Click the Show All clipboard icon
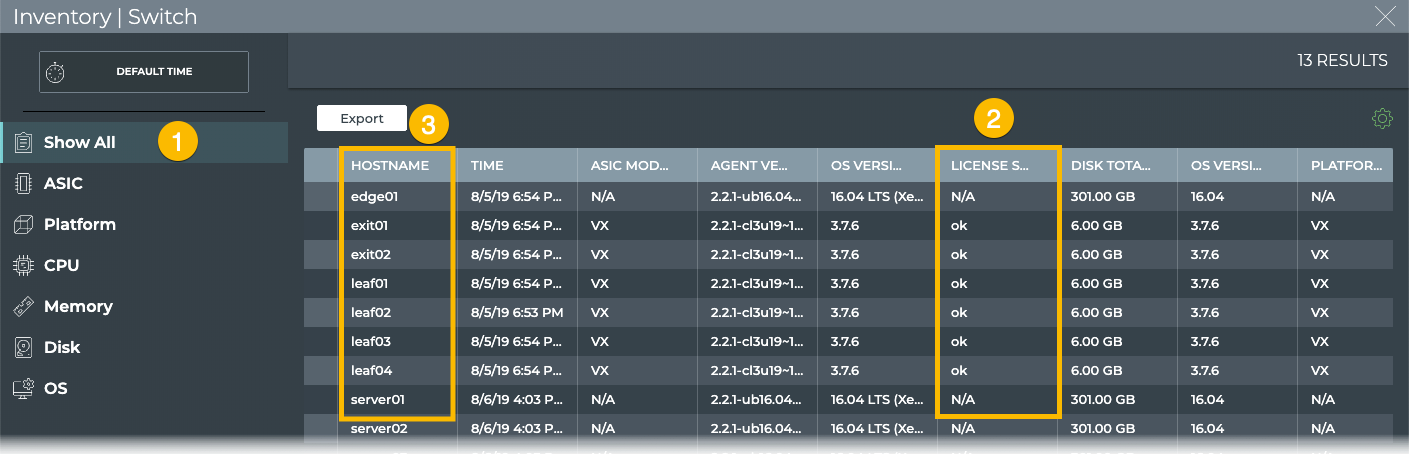 [24, 142]
